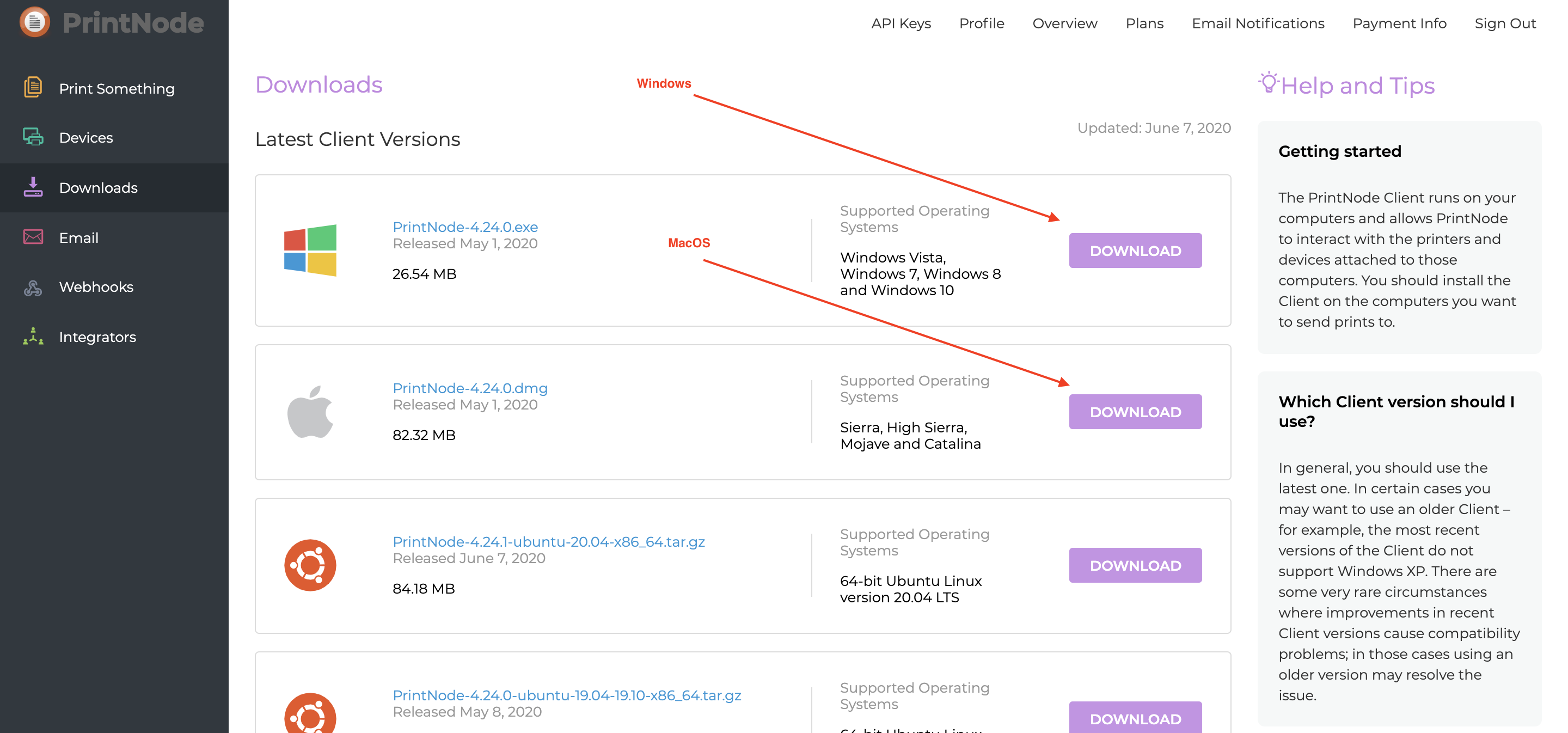
Task: Click the Apple logo icon
Action: point(310,412)
